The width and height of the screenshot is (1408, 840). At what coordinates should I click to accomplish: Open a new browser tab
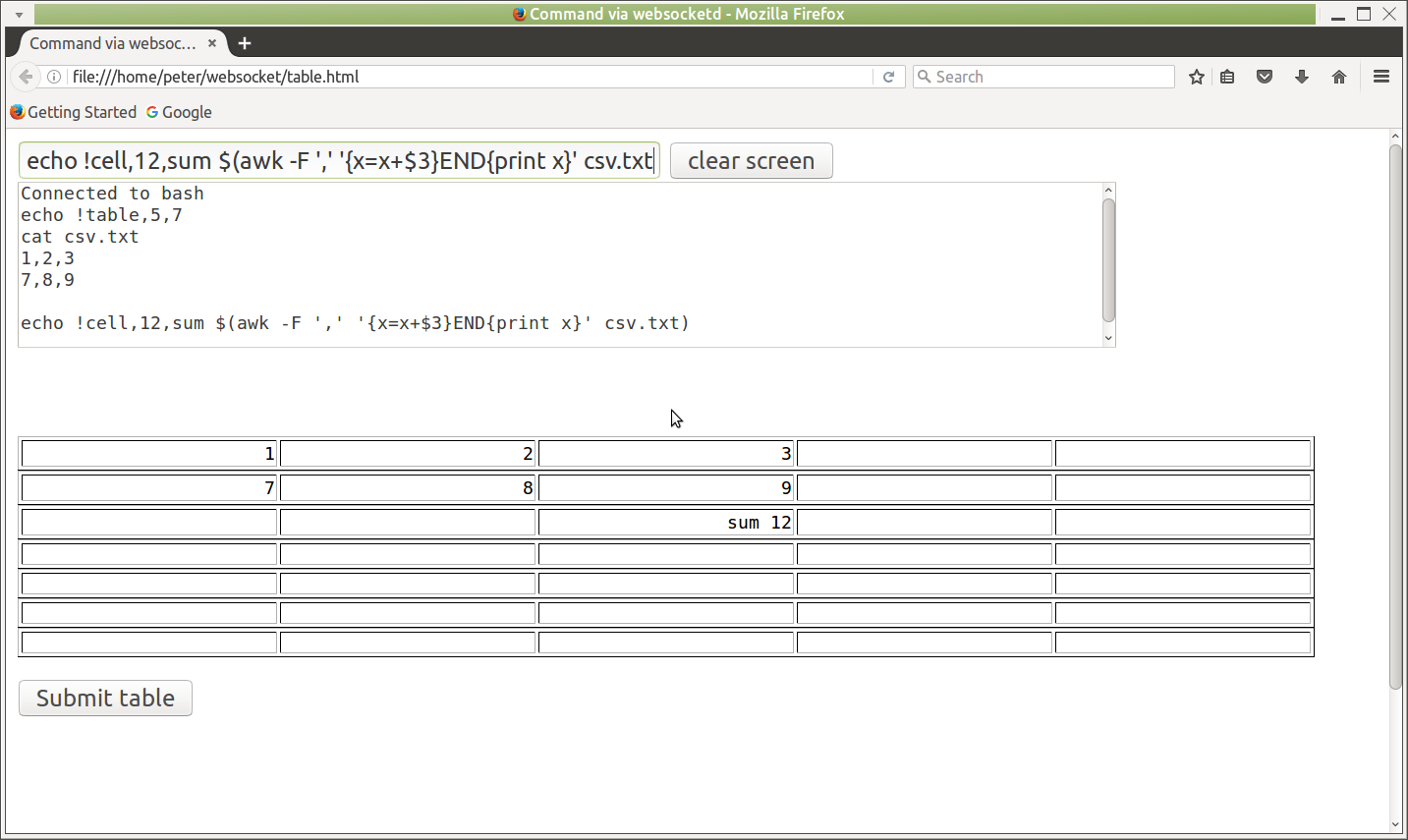(x=244, y=43)
